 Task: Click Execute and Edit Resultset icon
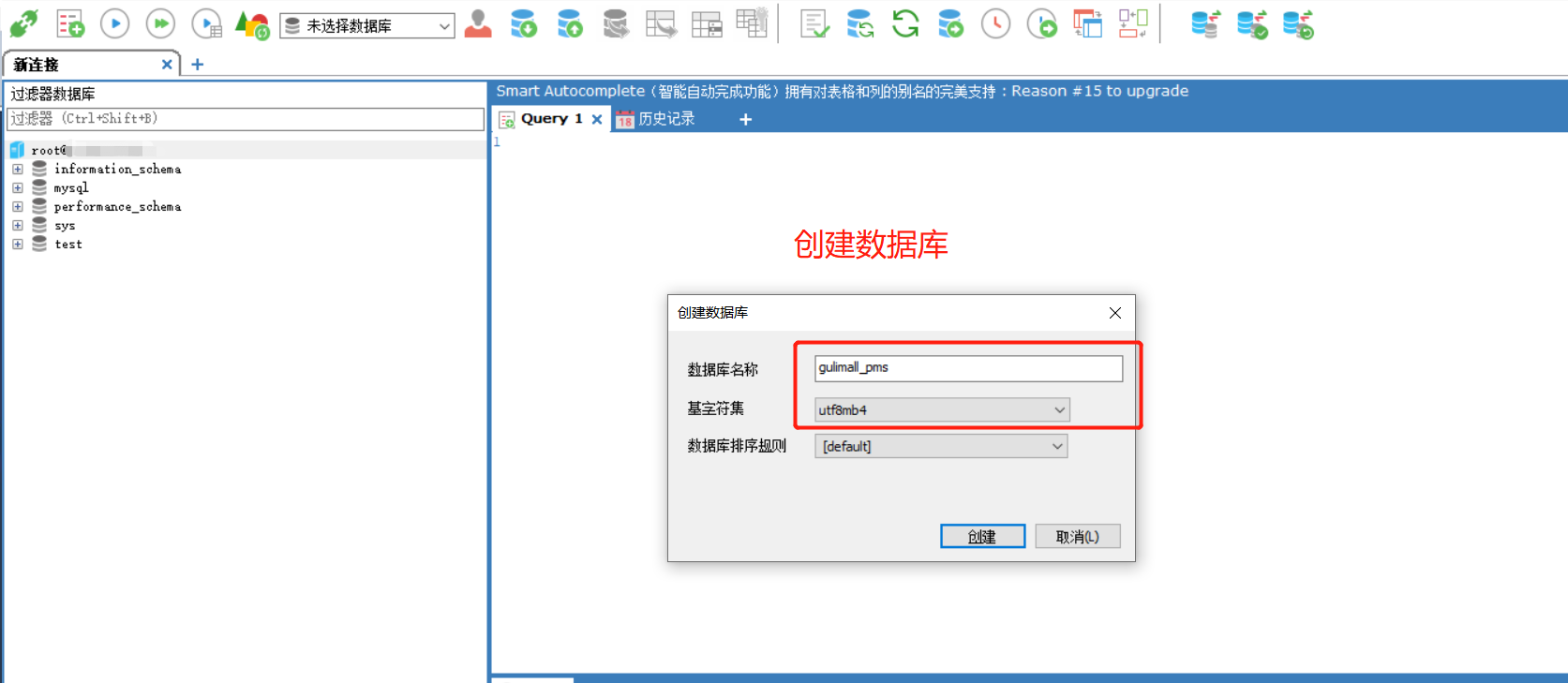[207, 23]
